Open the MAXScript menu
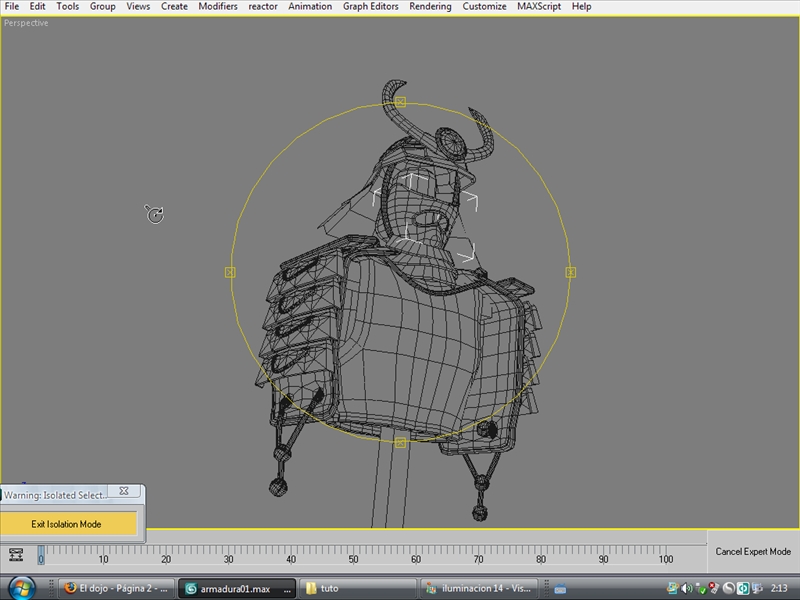This screenshot has width=800, height=600. coord(539,7)
